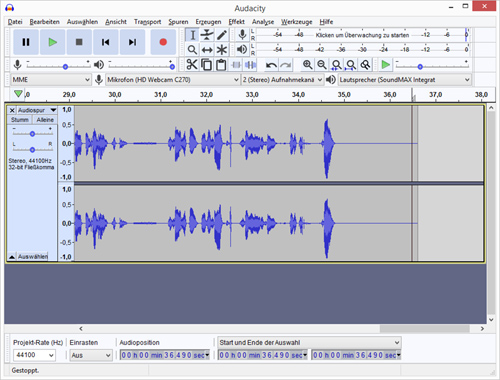This screenshot has width=500, height=380.
Task: Open the Werkzeuge menu
Action: pos(296,22)
